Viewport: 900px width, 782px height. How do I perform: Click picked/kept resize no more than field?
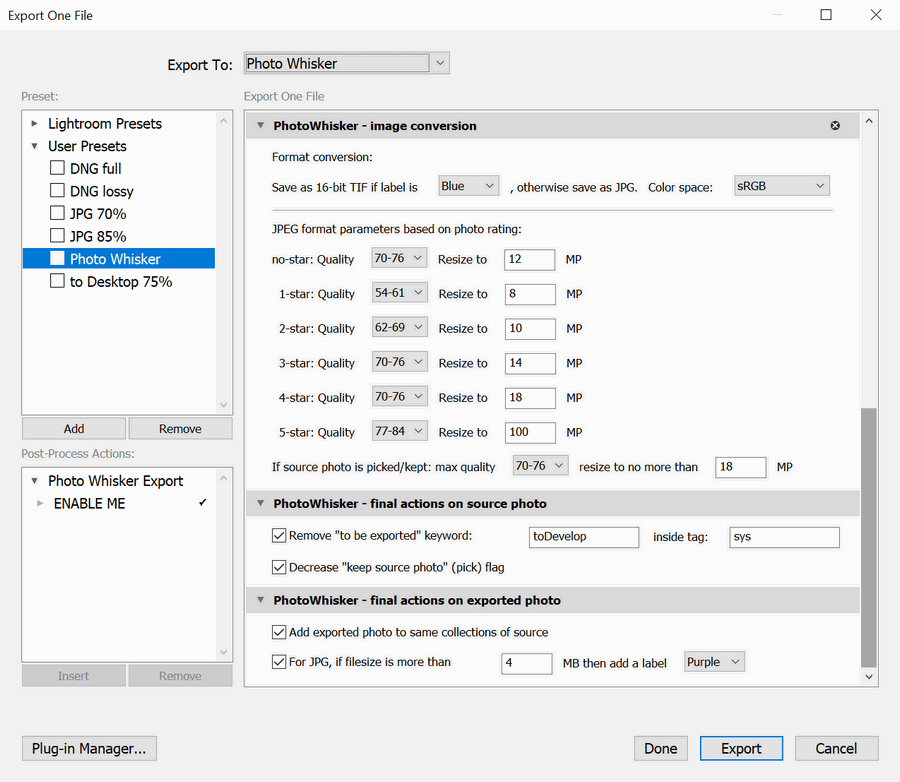(x=740, y=467)
